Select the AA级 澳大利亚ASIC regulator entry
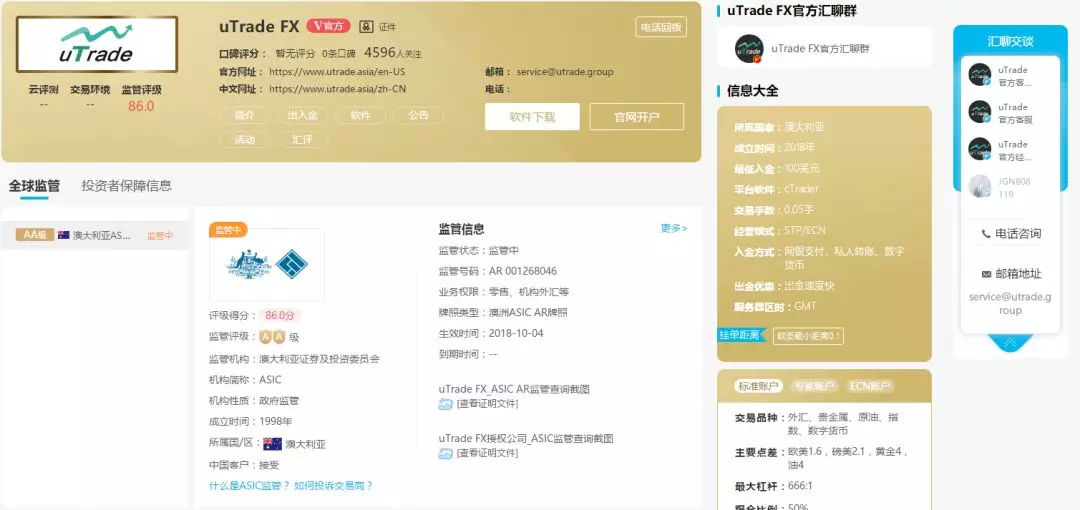The width and height of the screenshot is (1080, 510). pos(94,236)
